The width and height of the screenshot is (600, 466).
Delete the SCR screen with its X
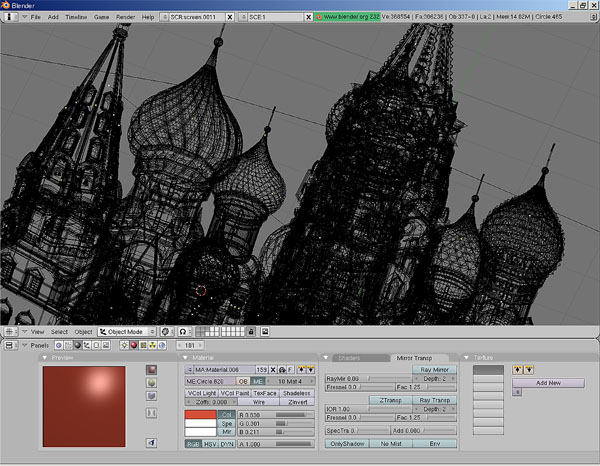(x=230, y=17)
